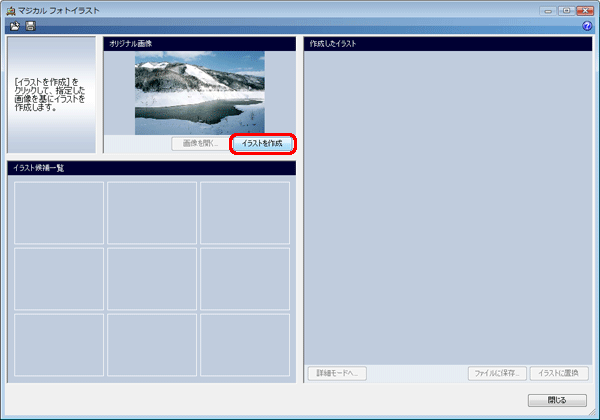Click the 閉じる button

(557, 400)
